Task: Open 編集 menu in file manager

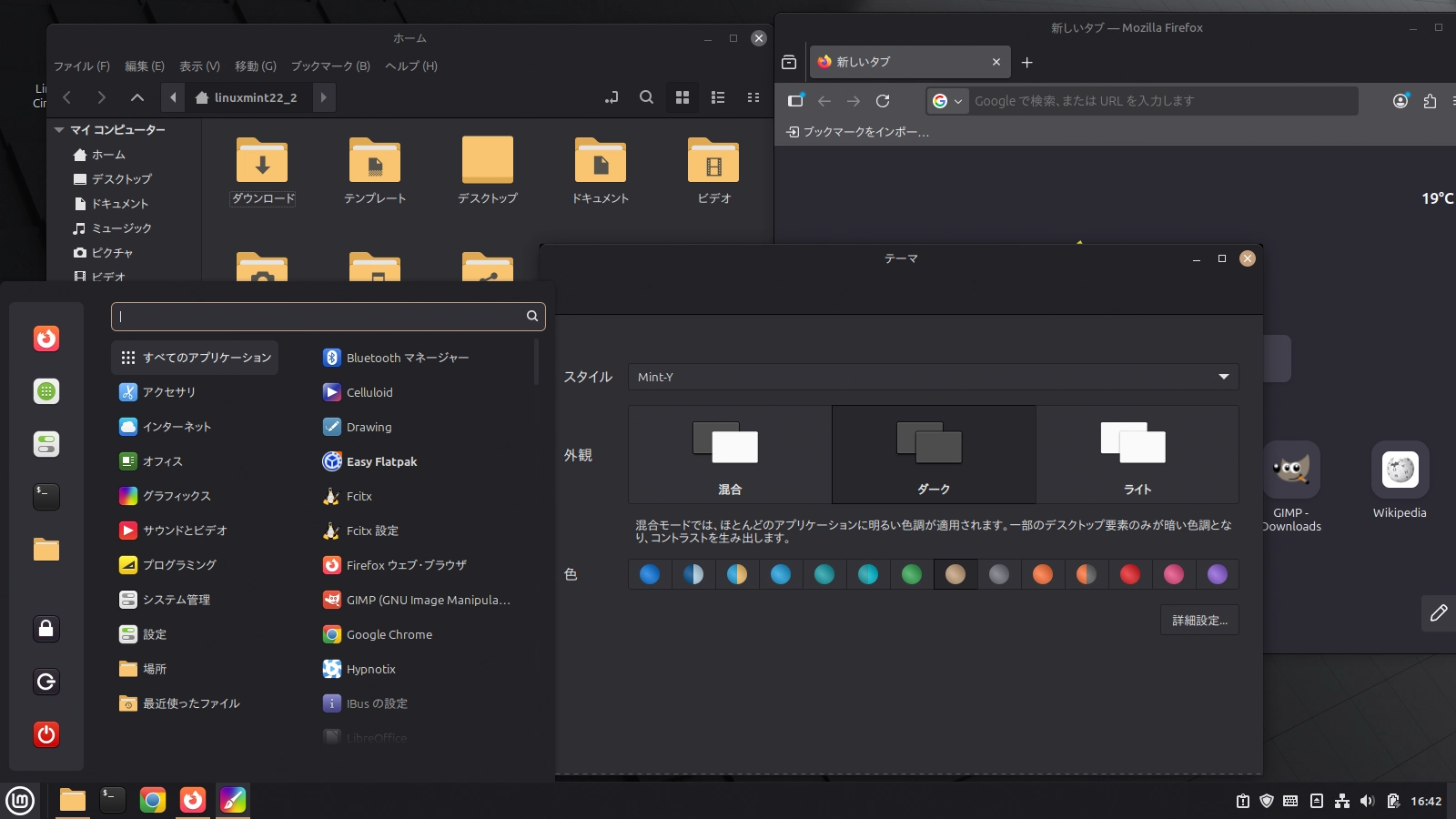Action: click(145, 66)
